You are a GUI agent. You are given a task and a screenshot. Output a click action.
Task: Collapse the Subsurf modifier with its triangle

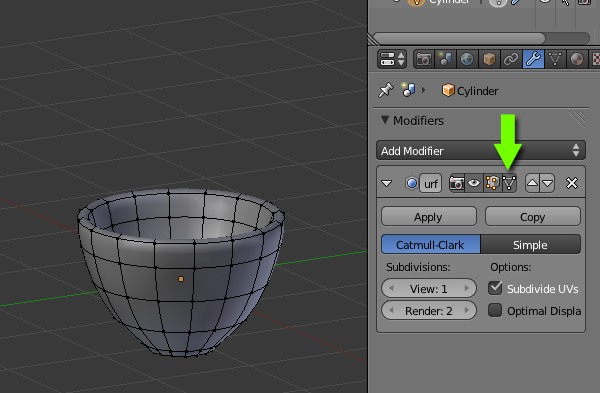[x=386, y=184]
